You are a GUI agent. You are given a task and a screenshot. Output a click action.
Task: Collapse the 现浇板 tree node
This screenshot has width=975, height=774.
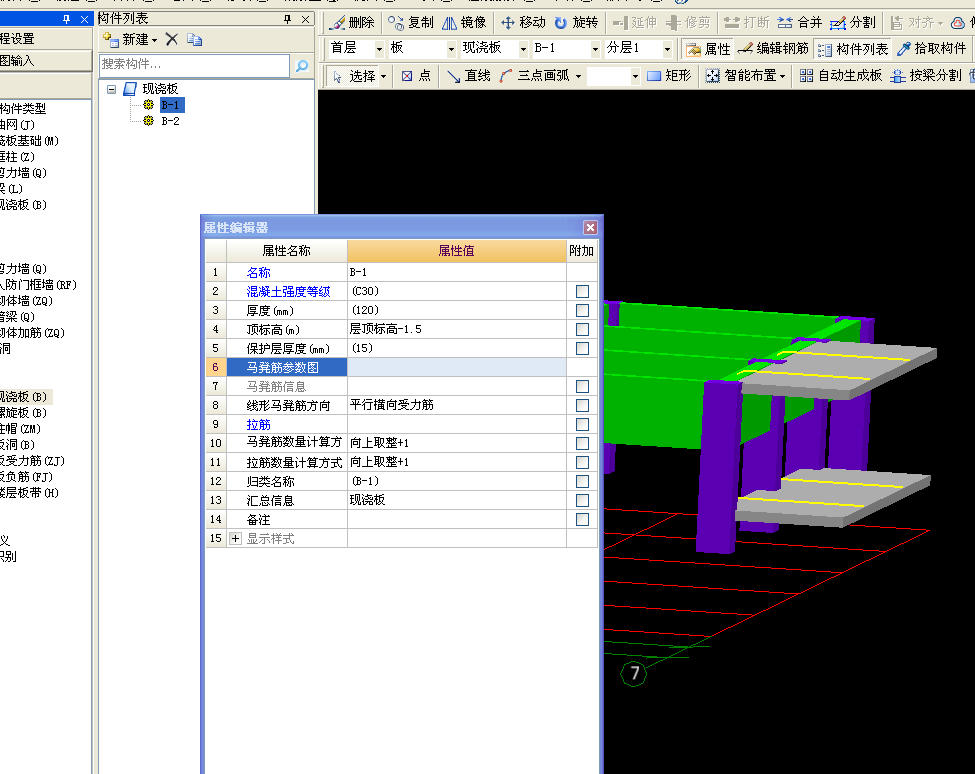(x=111, y=90)
